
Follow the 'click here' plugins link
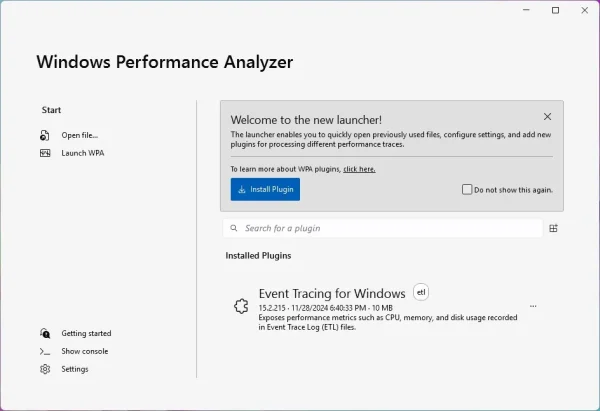point(359,169)
